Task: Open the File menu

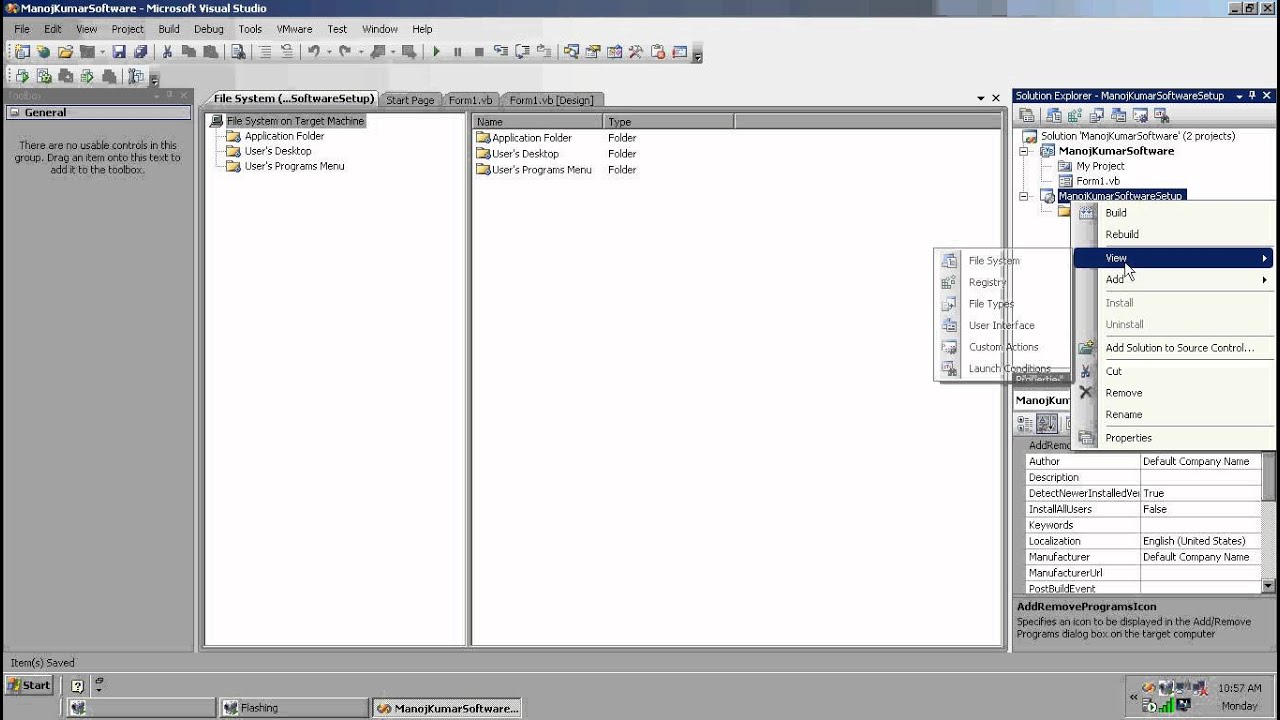Action: (22, 29)
